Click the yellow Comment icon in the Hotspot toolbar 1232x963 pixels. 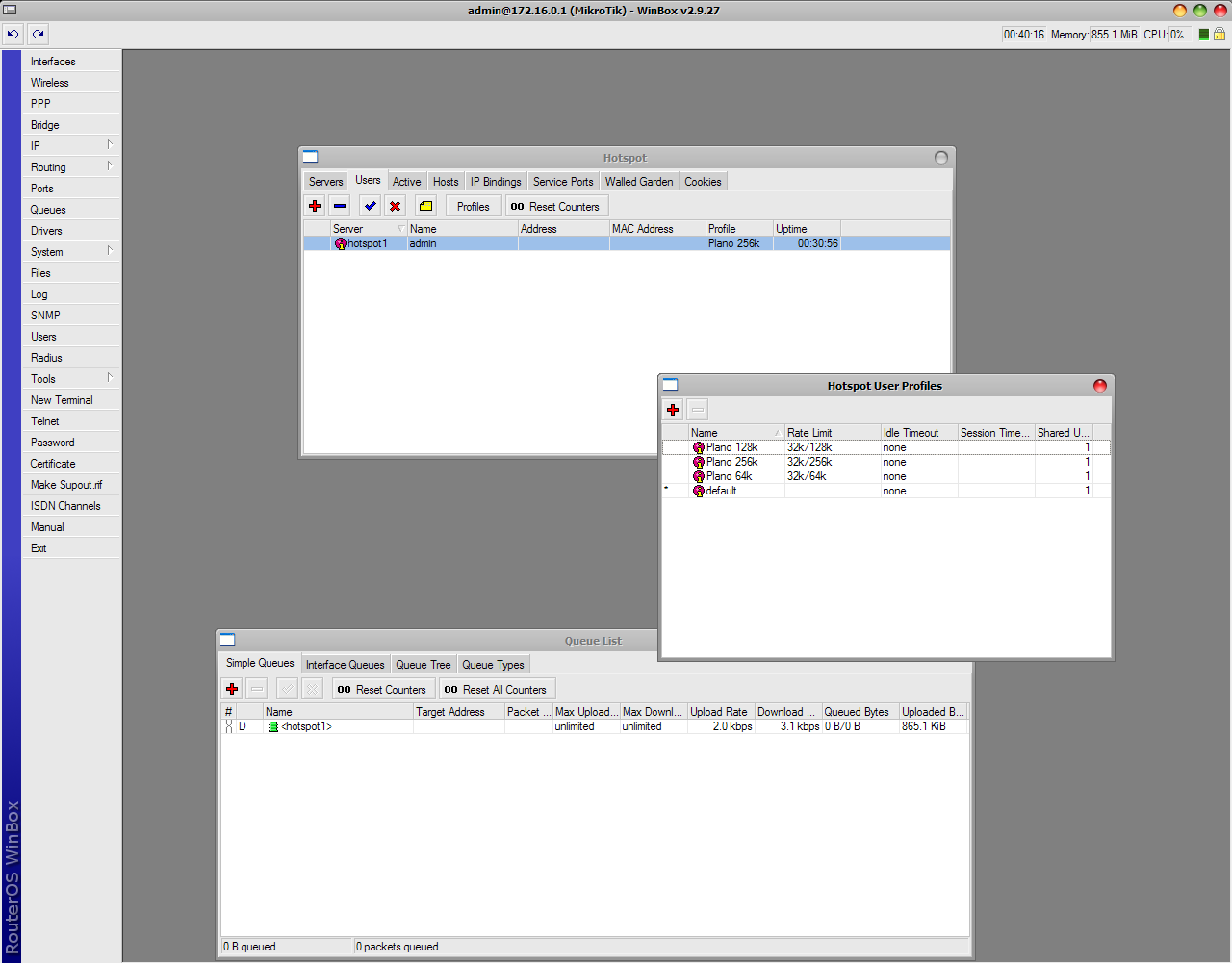[x=425, y=206]
